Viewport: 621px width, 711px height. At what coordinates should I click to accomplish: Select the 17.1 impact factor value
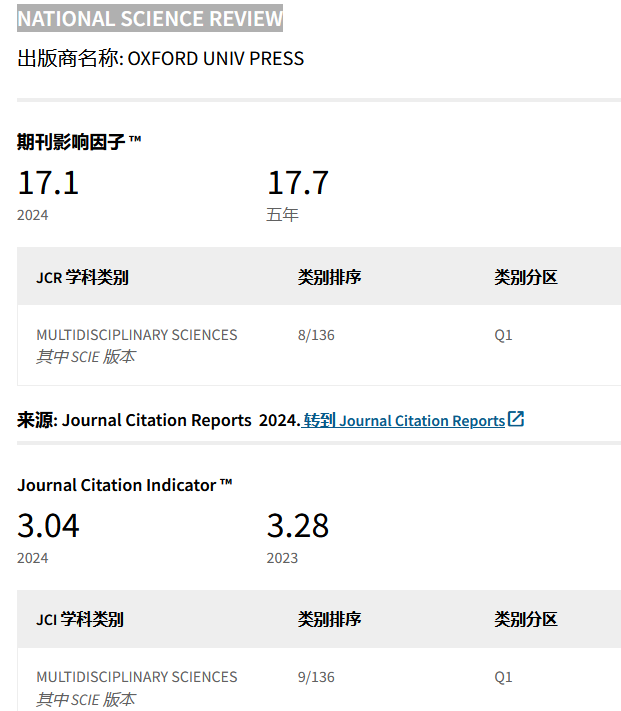[x=48, y=184]
